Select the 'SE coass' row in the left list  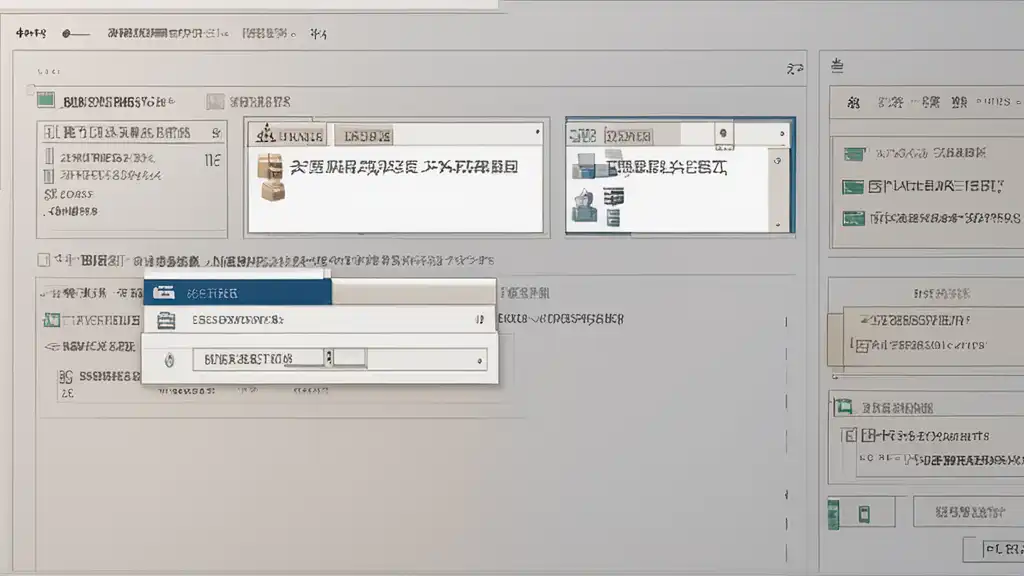click(x=69, y=194)
